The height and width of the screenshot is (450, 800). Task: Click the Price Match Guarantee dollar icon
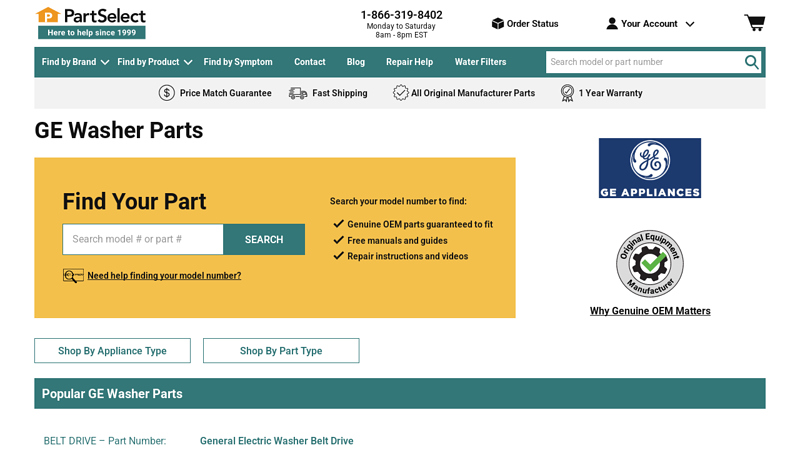point(167,93)
